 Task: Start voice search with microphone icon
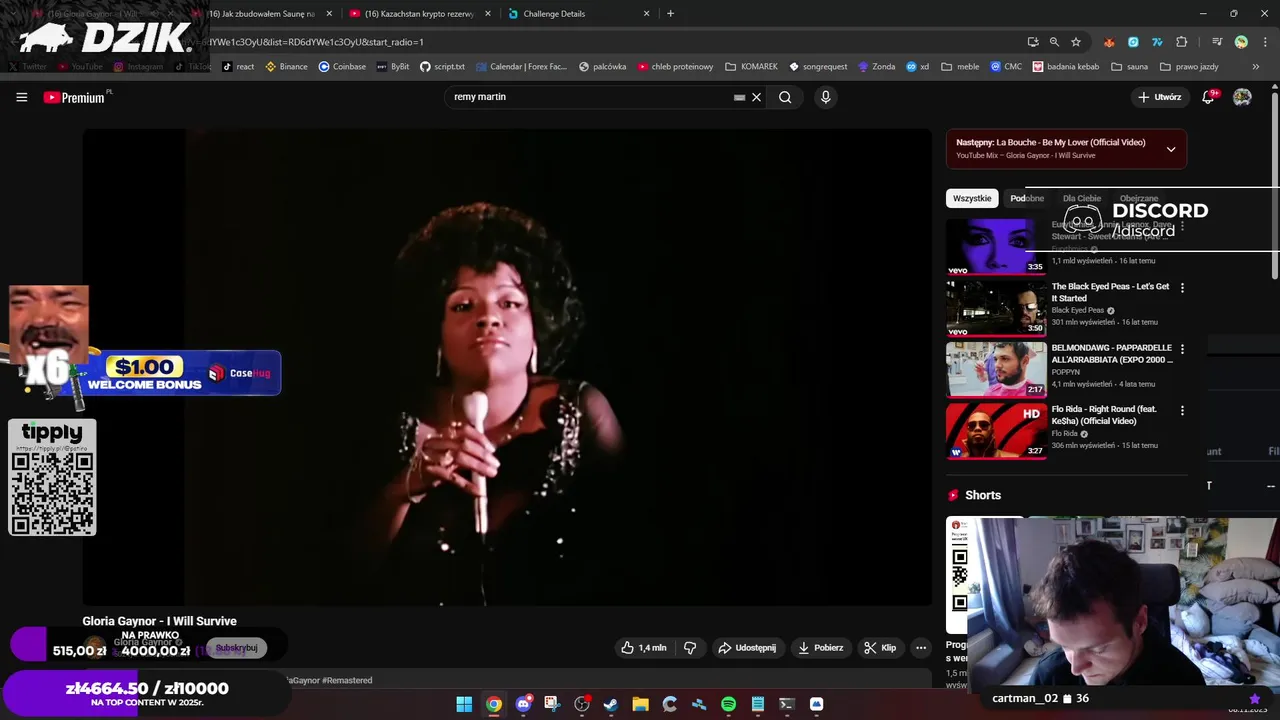[825, 97]
